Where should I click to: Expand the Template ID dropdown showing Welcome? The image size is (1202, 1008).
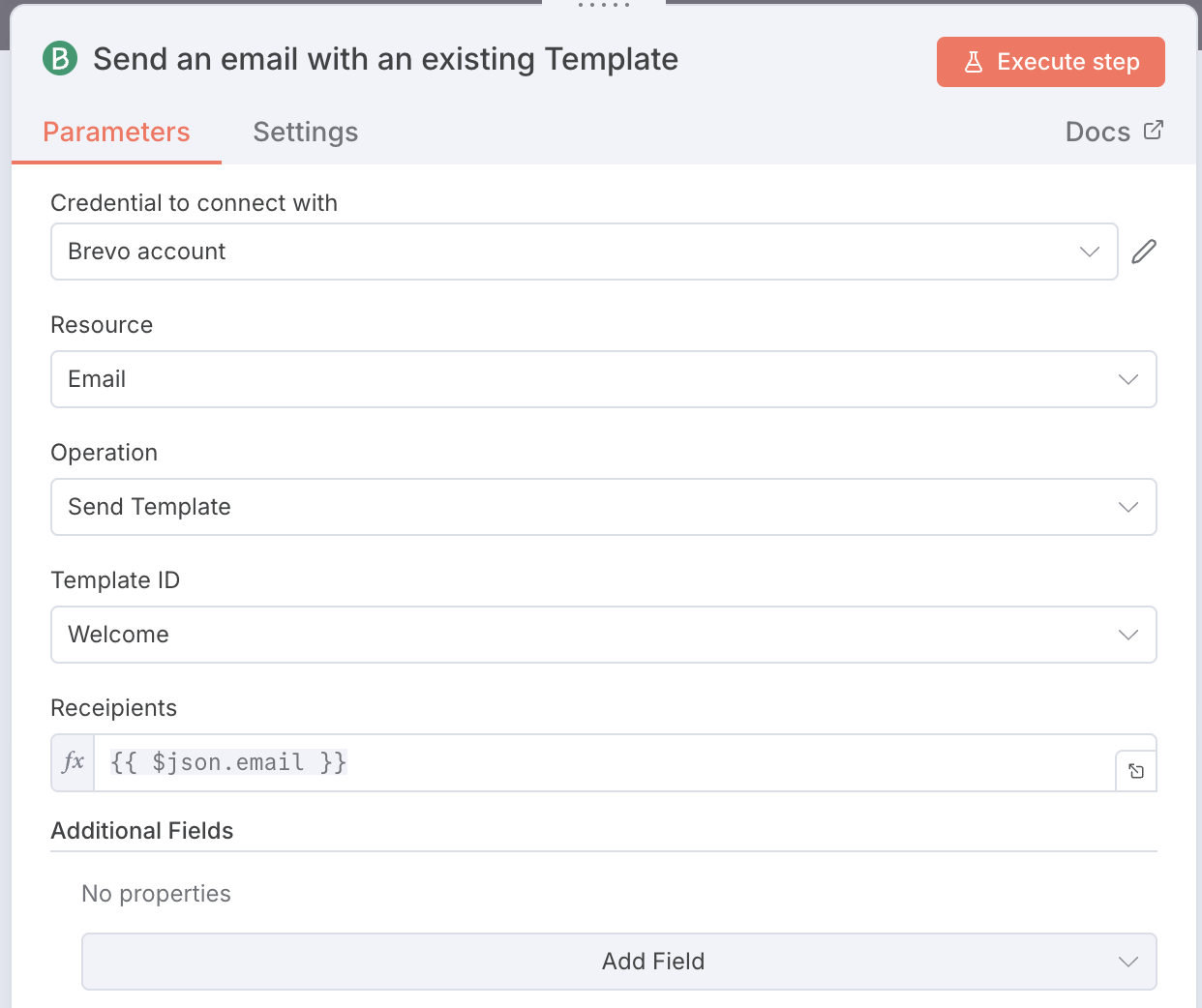pyautogui.click(x=603, y=635)
